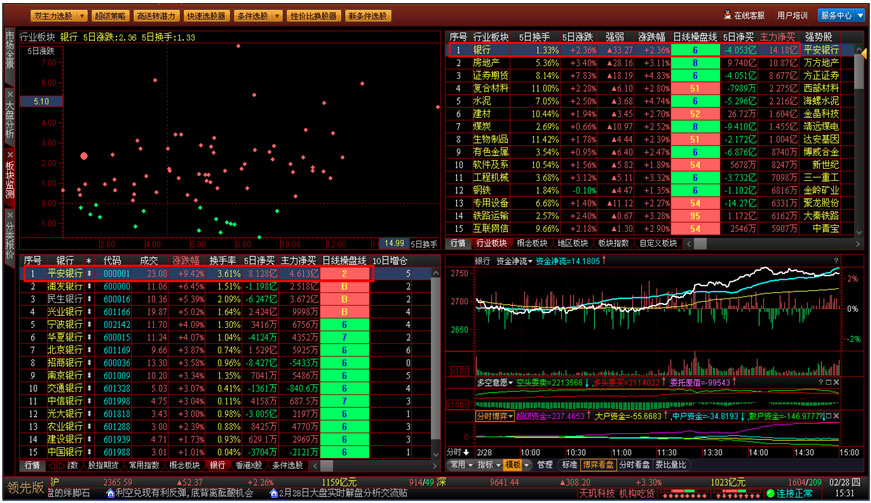Sort the stock list by the 换手率 column header

click(223, 260)
